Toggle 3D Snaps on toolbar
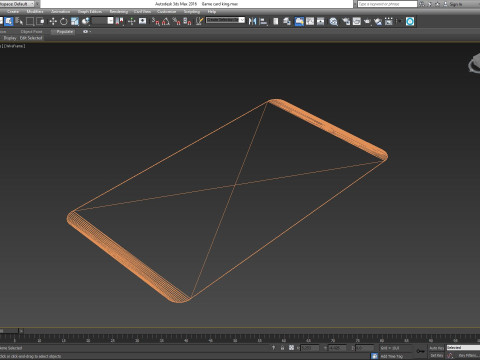 click(156, 22)
